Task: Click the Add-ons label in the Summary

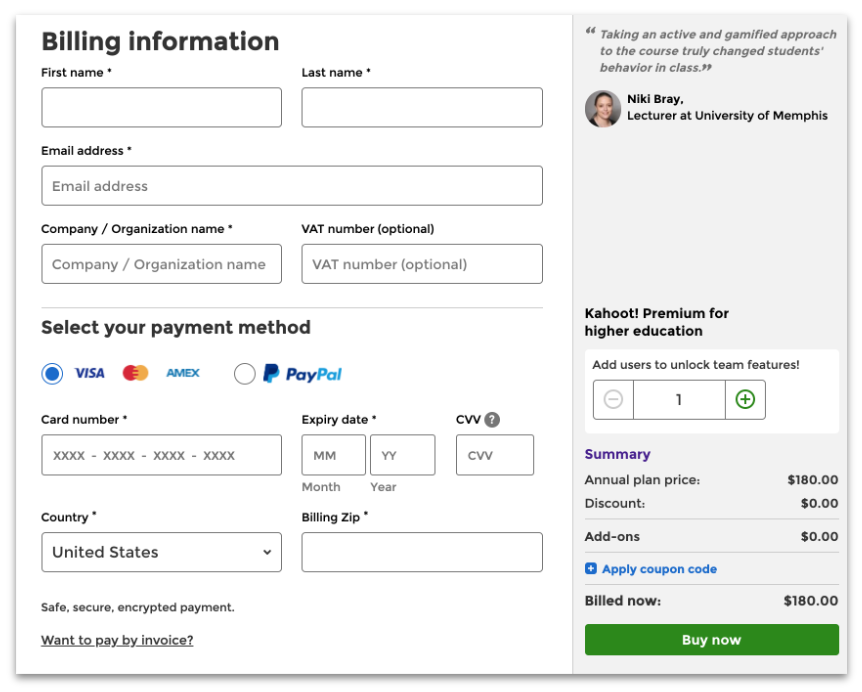Action: point(612,536)
